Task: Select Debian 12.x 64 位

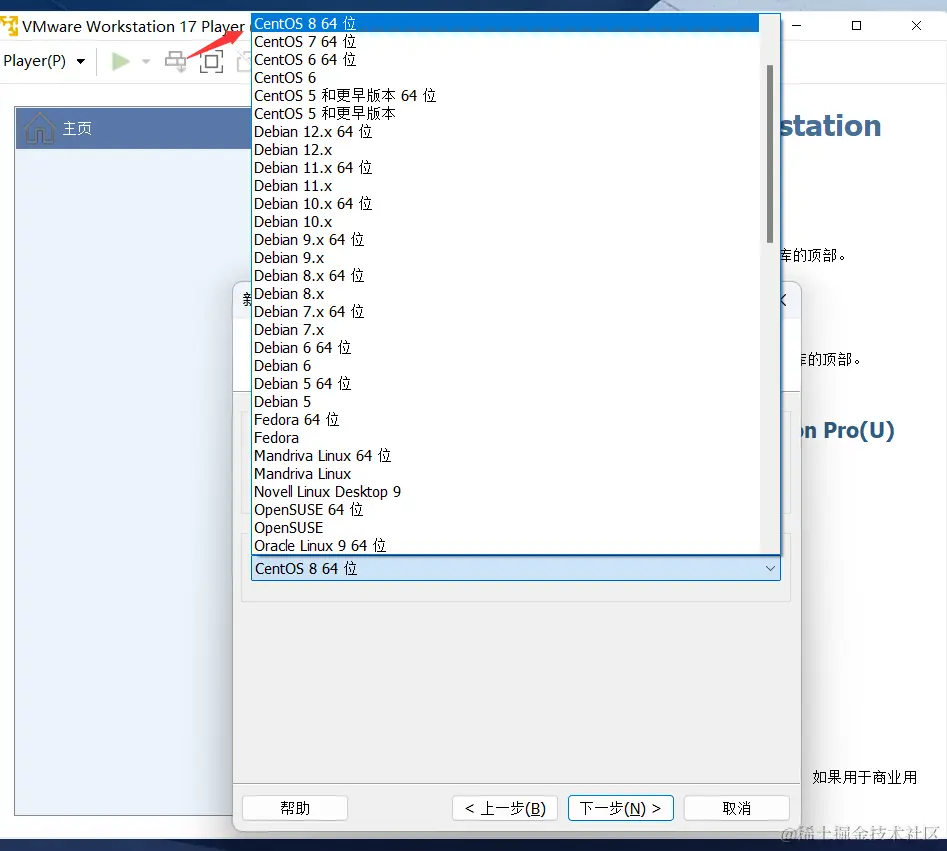Action: click(505, 132)
